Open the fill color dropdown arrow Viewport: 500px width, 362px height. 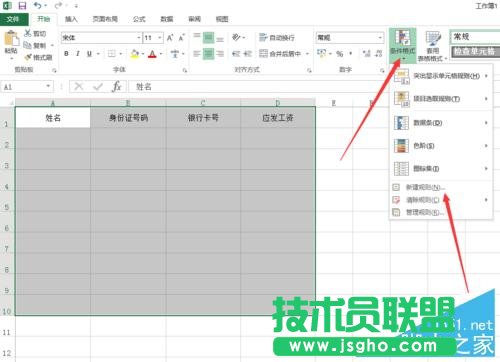point(143,53)
